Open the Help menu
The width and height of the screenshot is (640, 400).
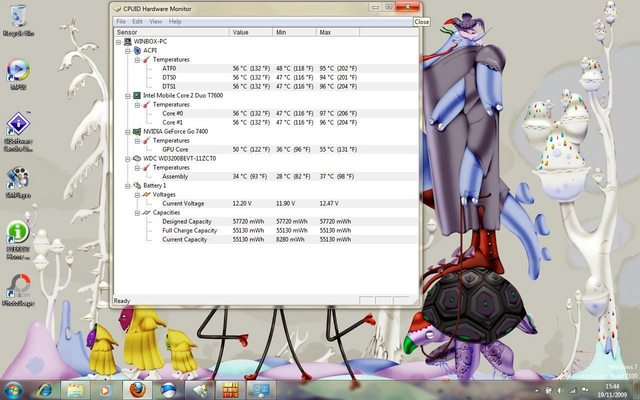point(175,22)
